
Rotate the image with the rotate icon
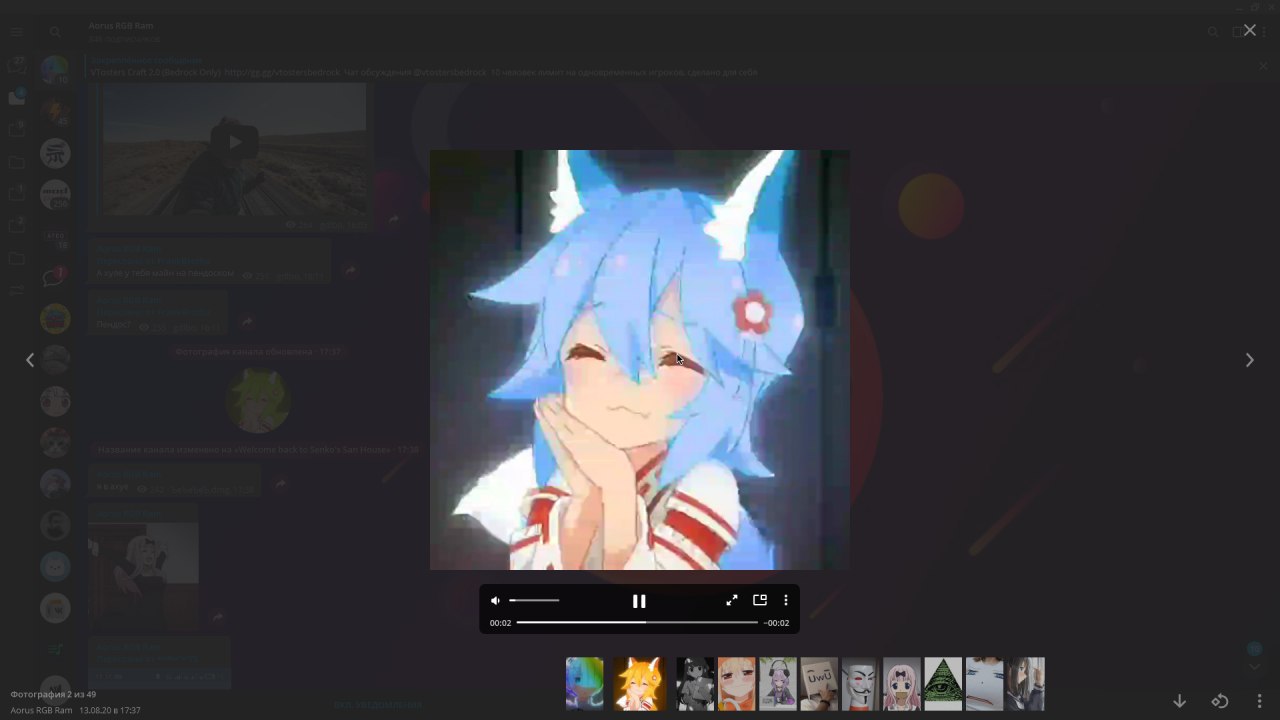[x=1219, y=701]
